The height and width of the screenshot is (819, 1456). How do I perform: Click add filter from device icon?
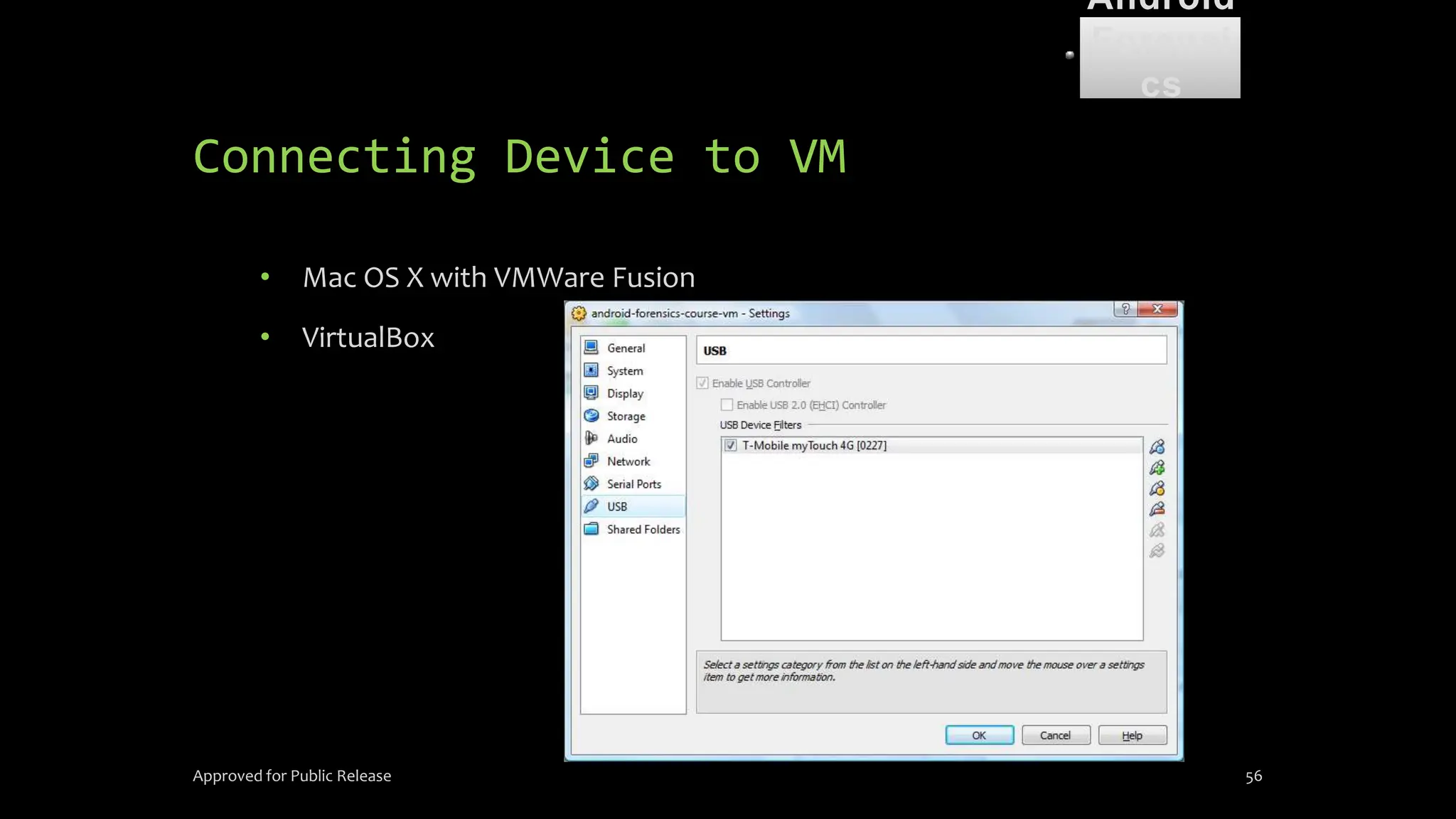pos(1157,468)
